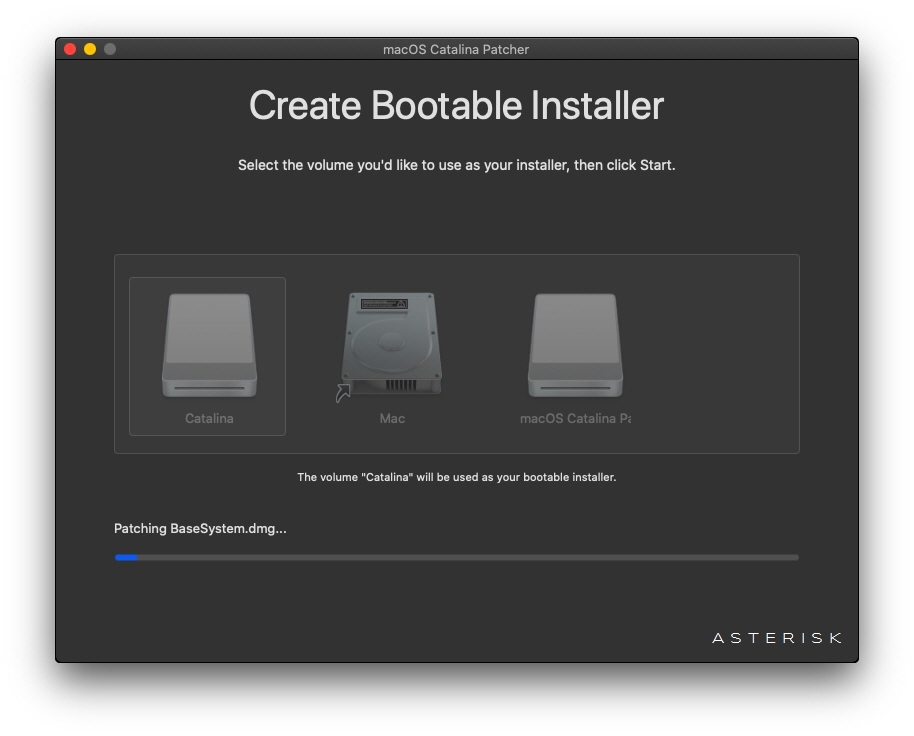This screenshot has height=736, width=914.
Task: Click the patching progress bar
Action: [456, 558]
